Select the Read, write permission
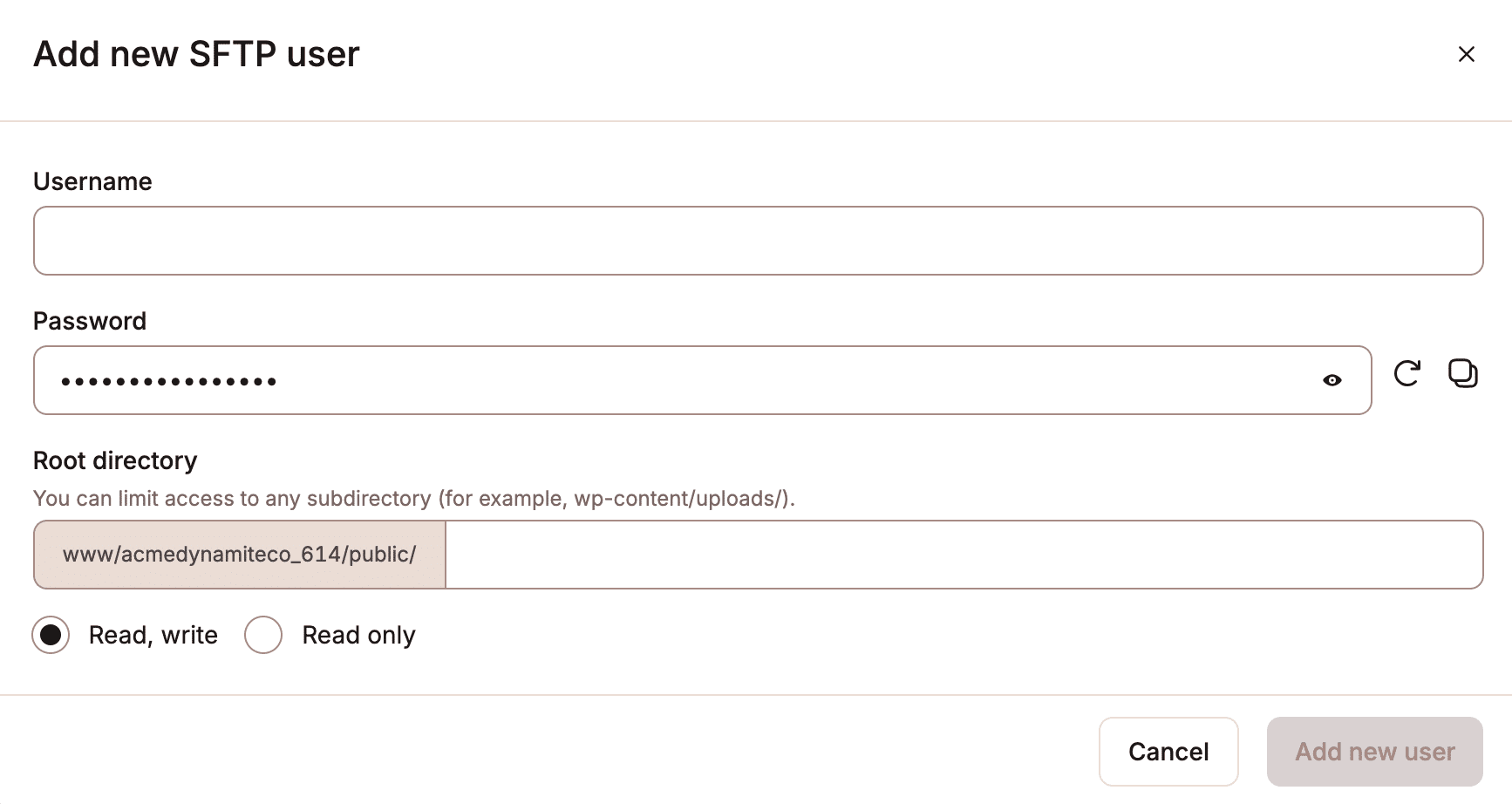 [x=51, y=635]
